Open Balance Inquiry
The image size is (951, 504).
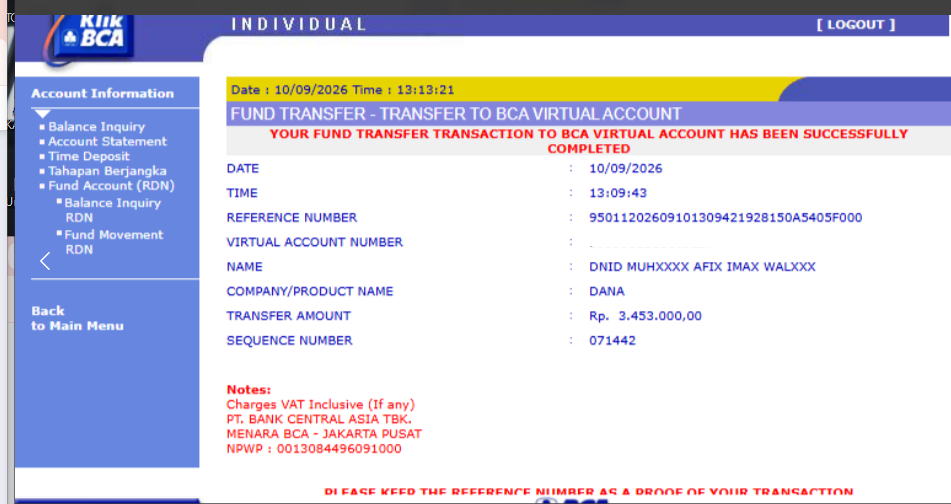pos(96,127)
